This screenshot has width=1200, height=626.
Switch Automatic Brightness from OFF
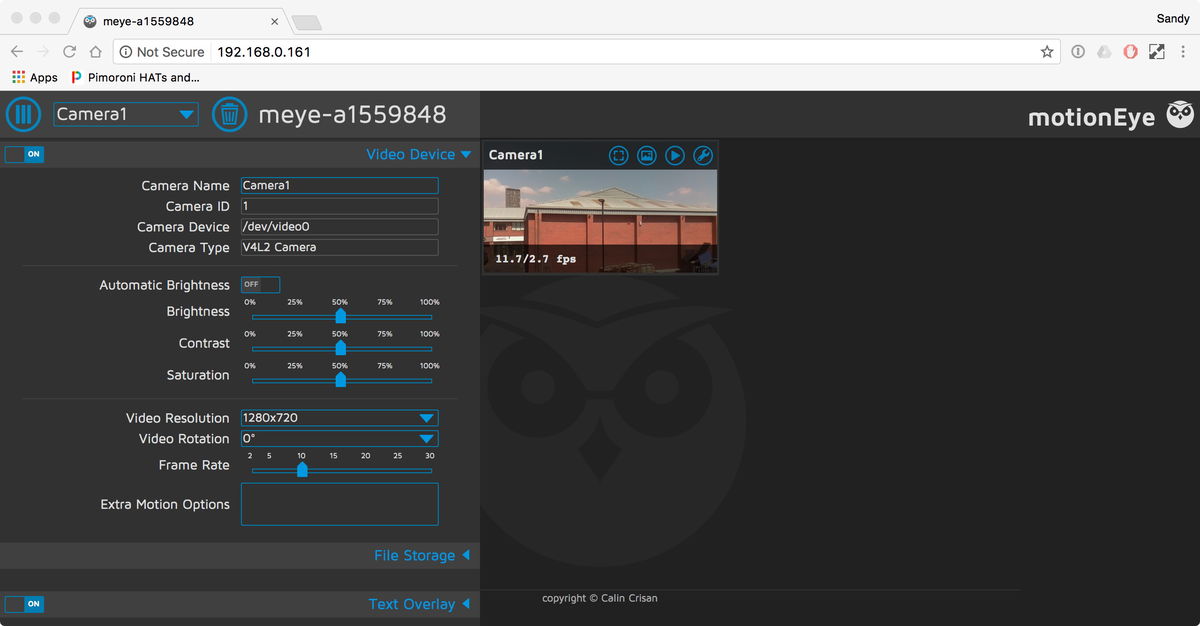pos(260,284)
